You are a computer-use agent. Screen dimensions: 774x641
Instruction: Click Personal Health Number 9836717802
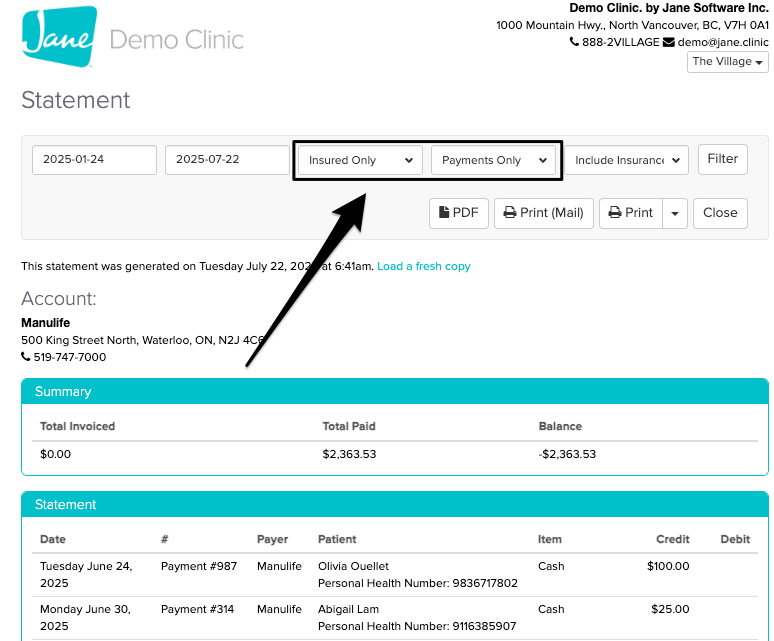(x=418, y=583)
